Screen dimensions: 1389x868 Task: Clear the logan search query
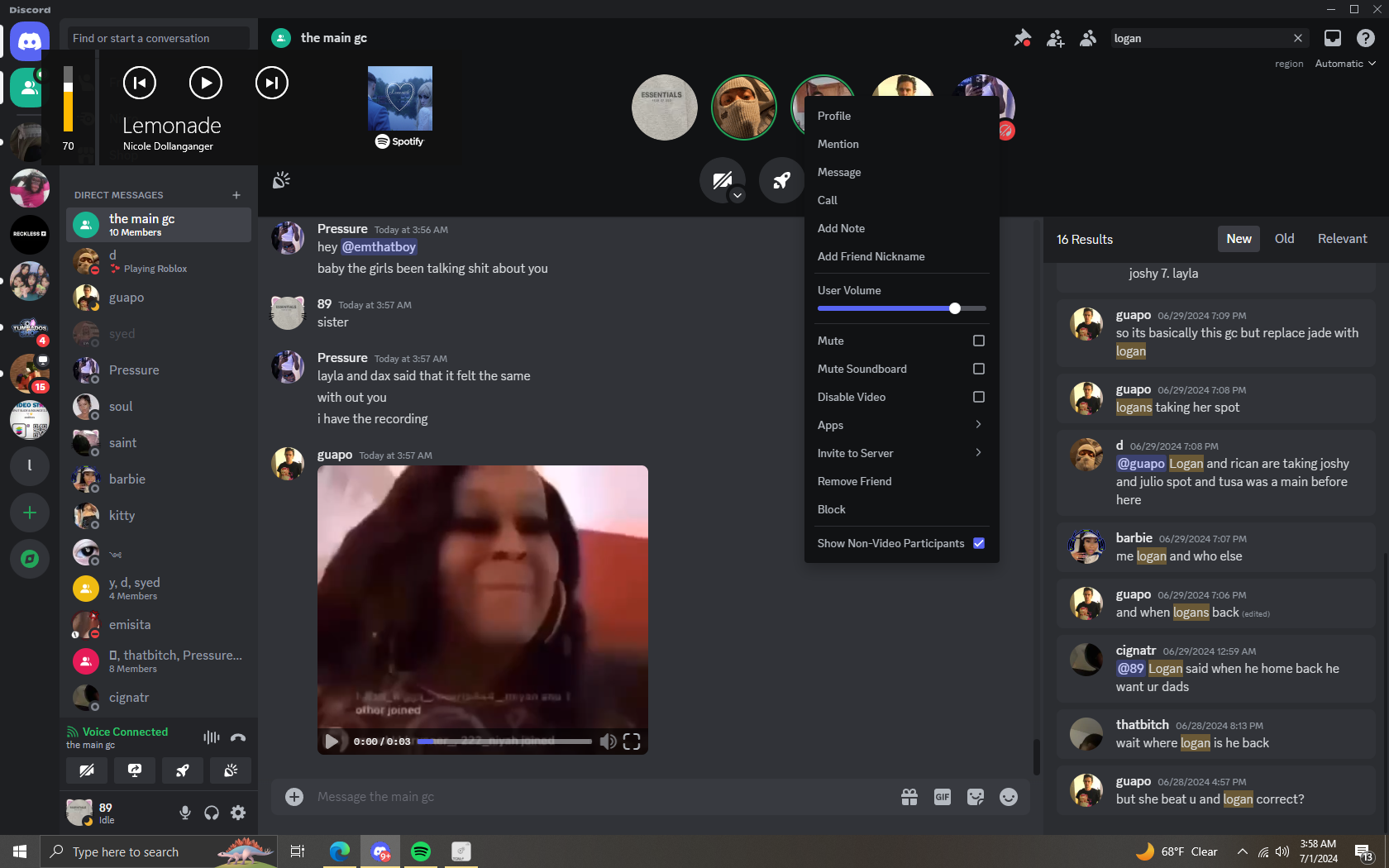(x=1298, y=38)
